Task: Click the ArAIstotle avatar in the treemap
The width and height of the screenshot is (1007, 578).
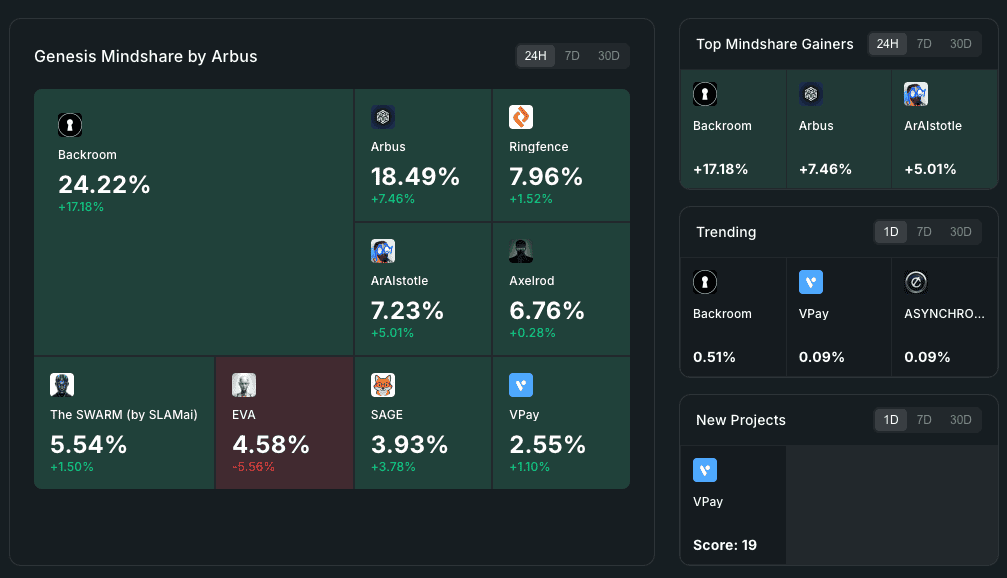Action: coord(383,251)
